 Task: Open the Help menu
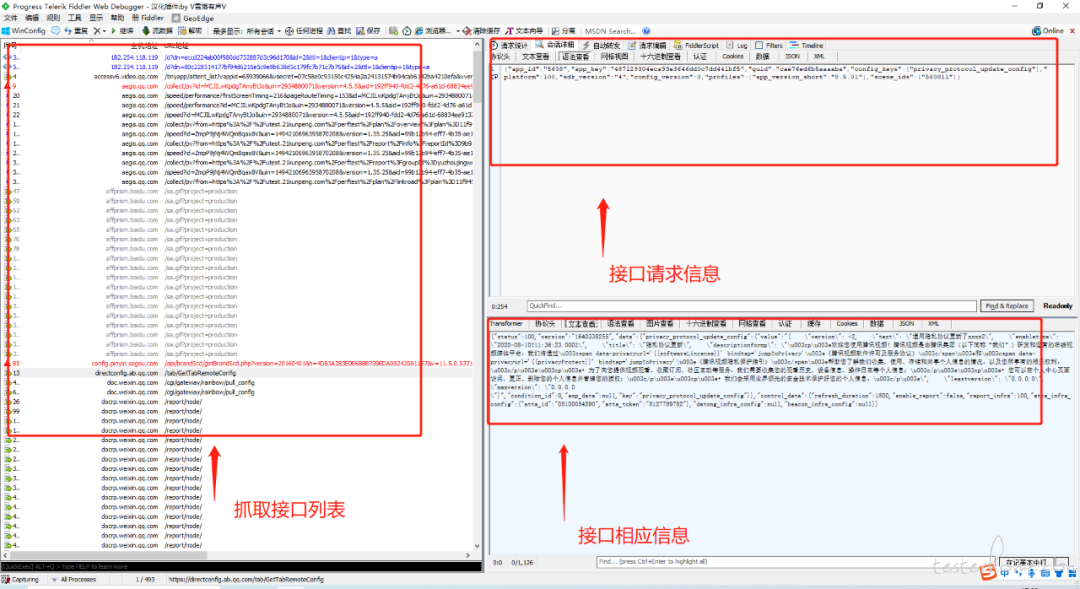(x=118, y=18)
